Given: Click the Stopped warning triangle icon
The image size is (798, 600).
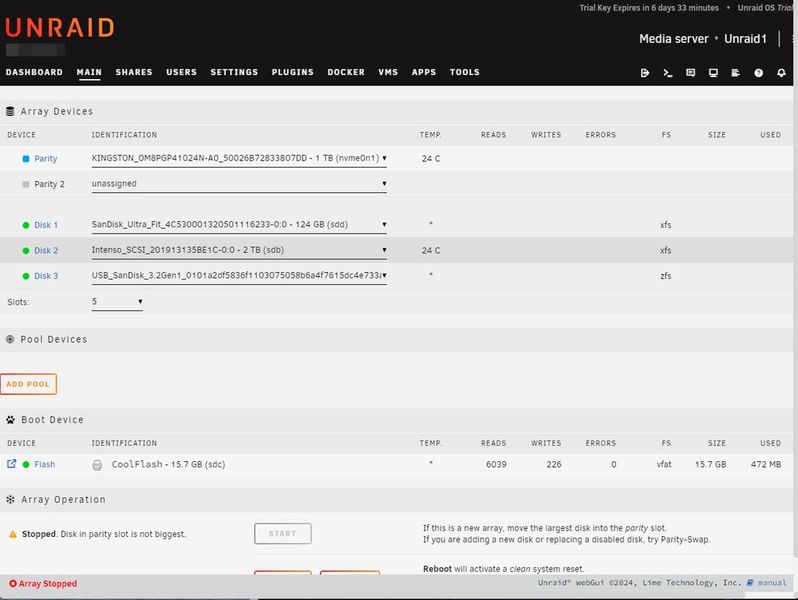Looking at the screenshot, I should click(13, 534).
